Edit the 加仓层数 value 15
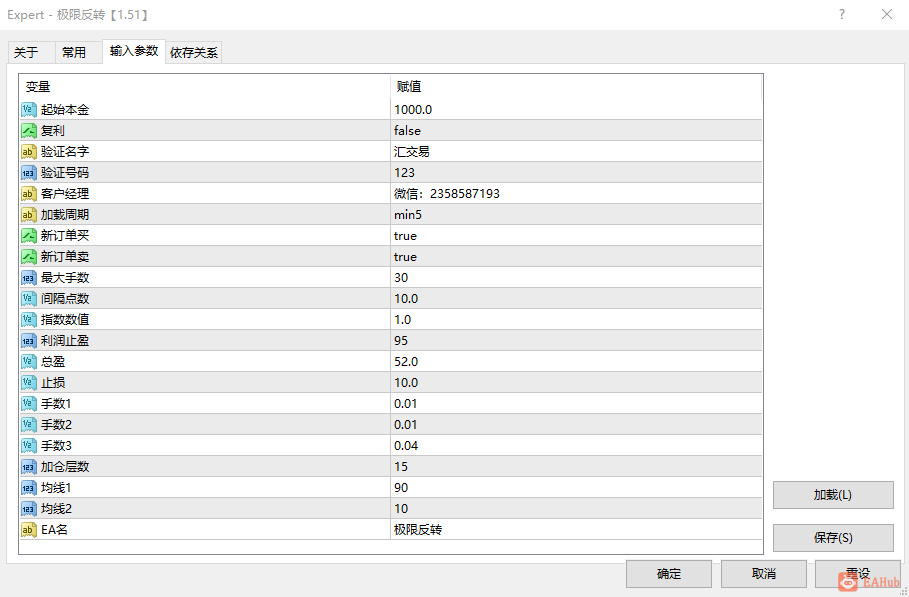 click(576, 467)
